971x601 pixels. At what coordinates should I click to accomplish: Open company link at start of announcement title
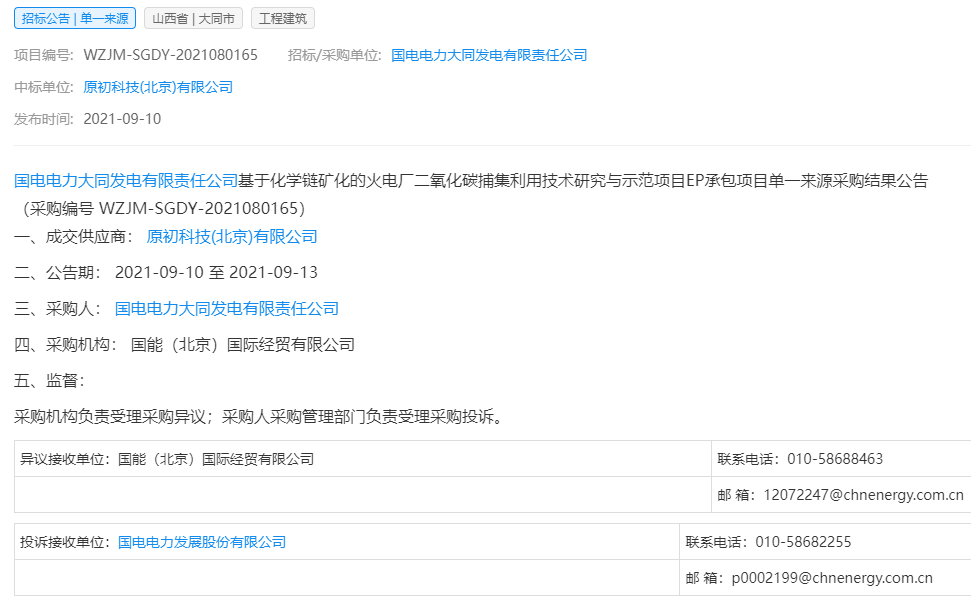click(126, 181)
